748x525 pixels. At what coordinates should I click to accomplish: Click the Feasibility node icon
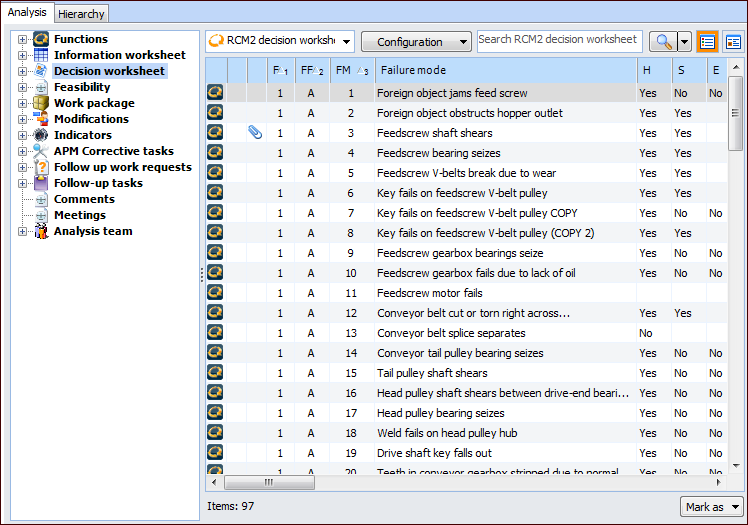coord(41,87)
